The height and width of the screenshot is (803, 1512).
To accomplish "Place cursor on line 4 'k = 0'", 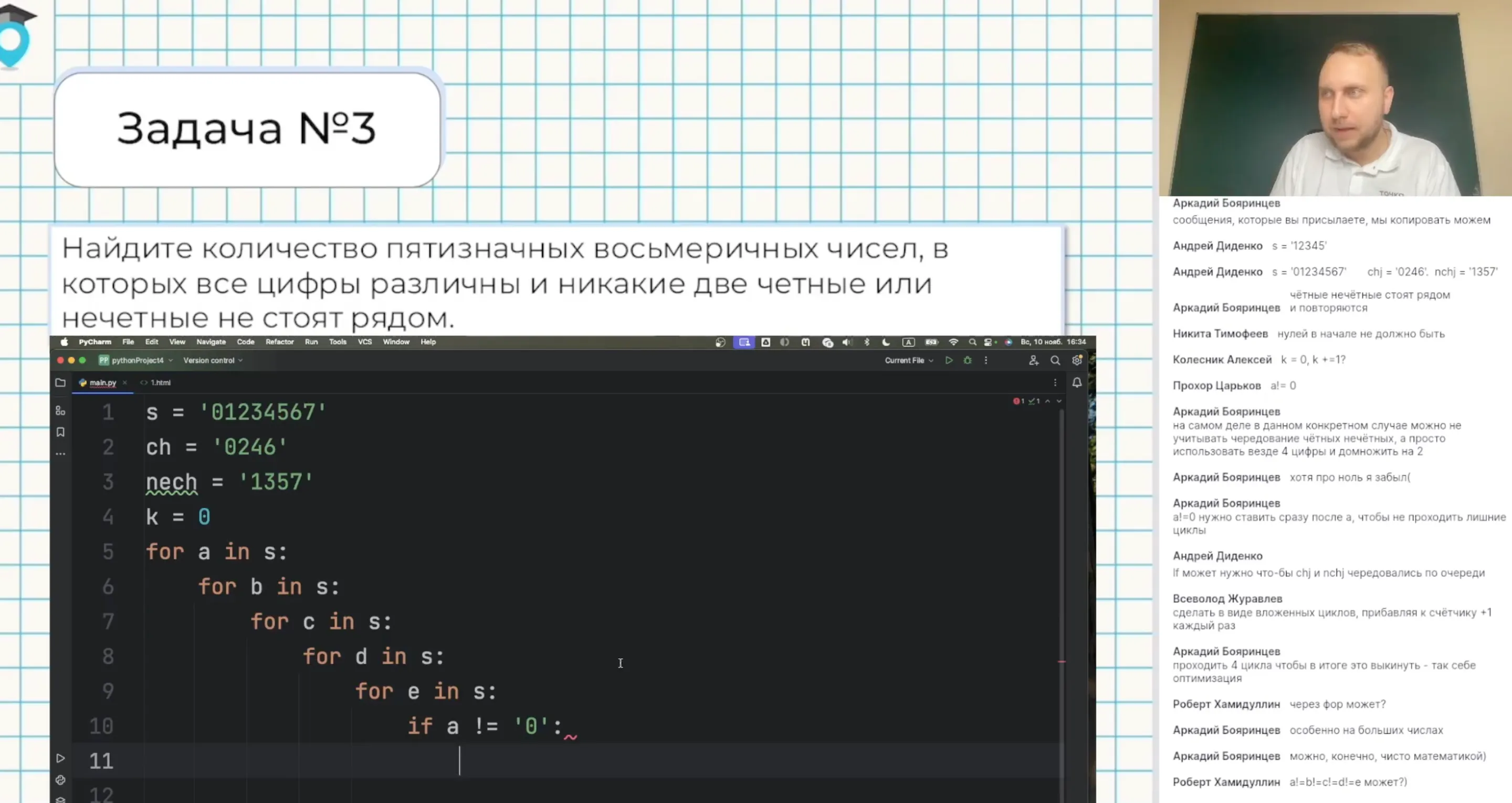I will [x=178, y=517].
